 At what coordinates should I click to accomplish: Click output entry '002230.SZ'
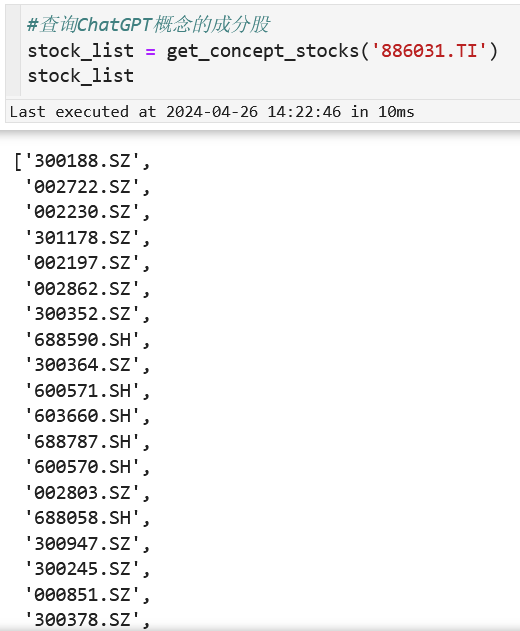(82, 212)
